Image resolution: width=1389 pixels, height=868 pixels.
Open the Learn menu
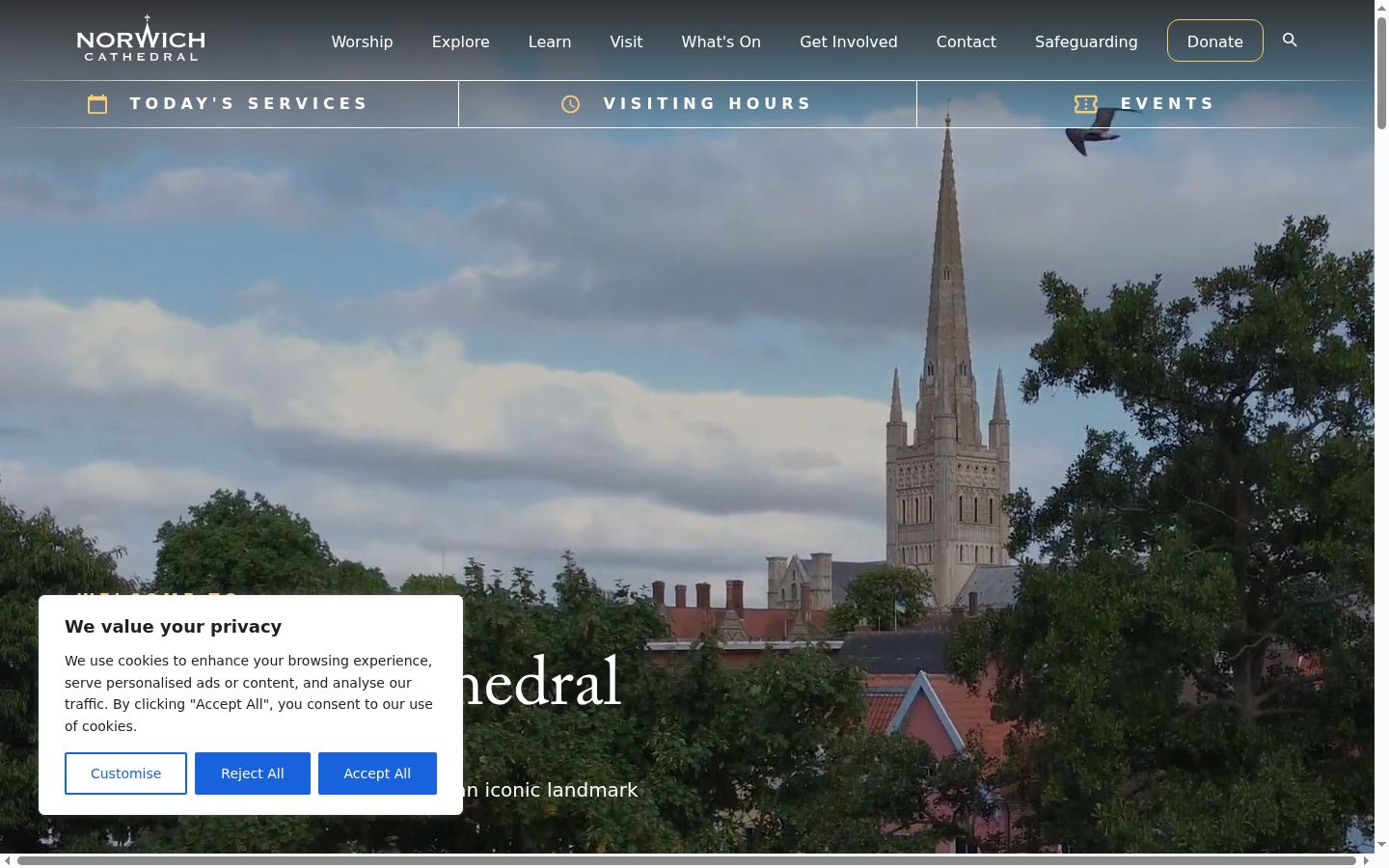[x=550, y=41]
